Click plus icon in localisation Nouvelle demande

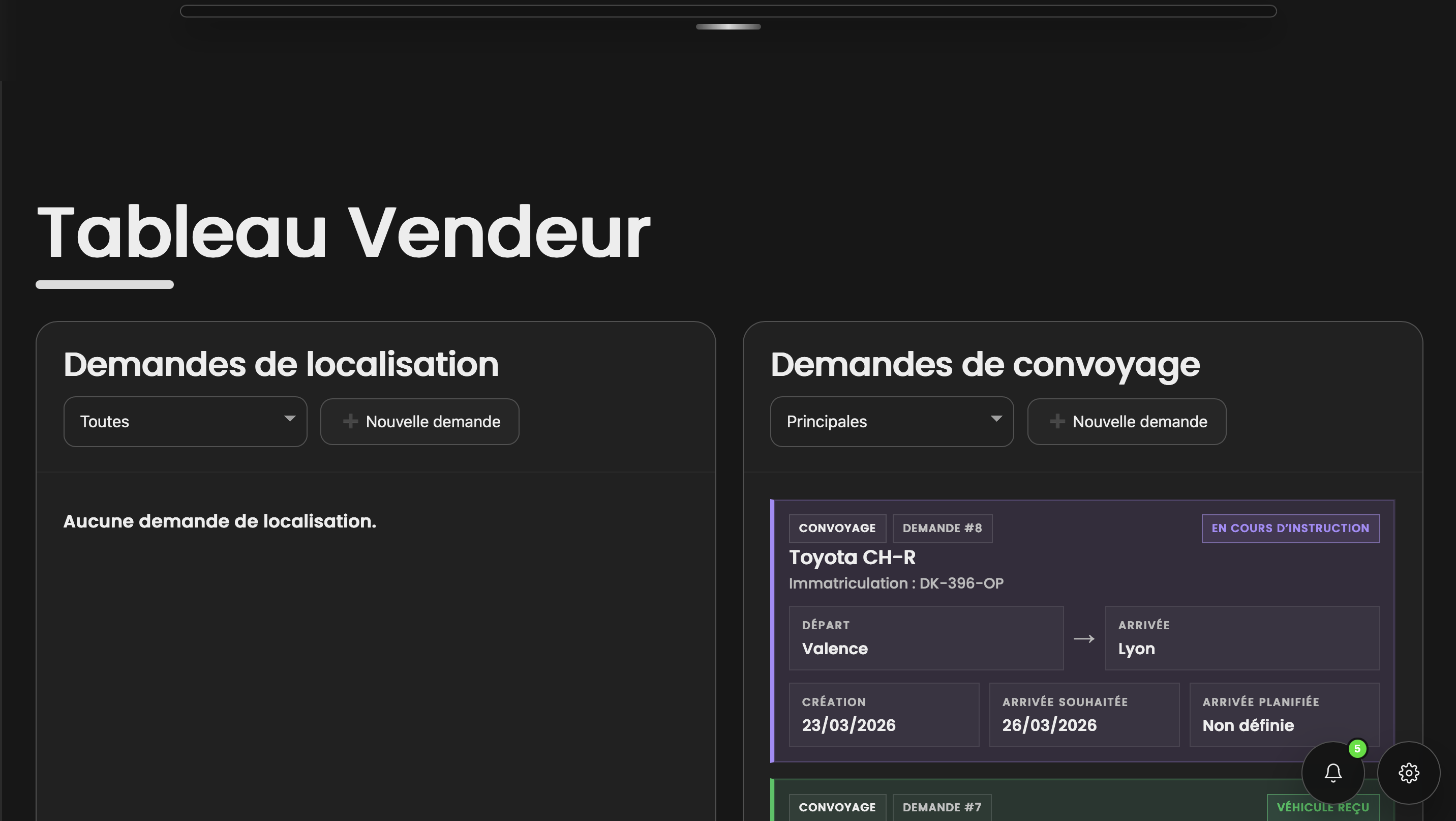click(x=350, y=421)
